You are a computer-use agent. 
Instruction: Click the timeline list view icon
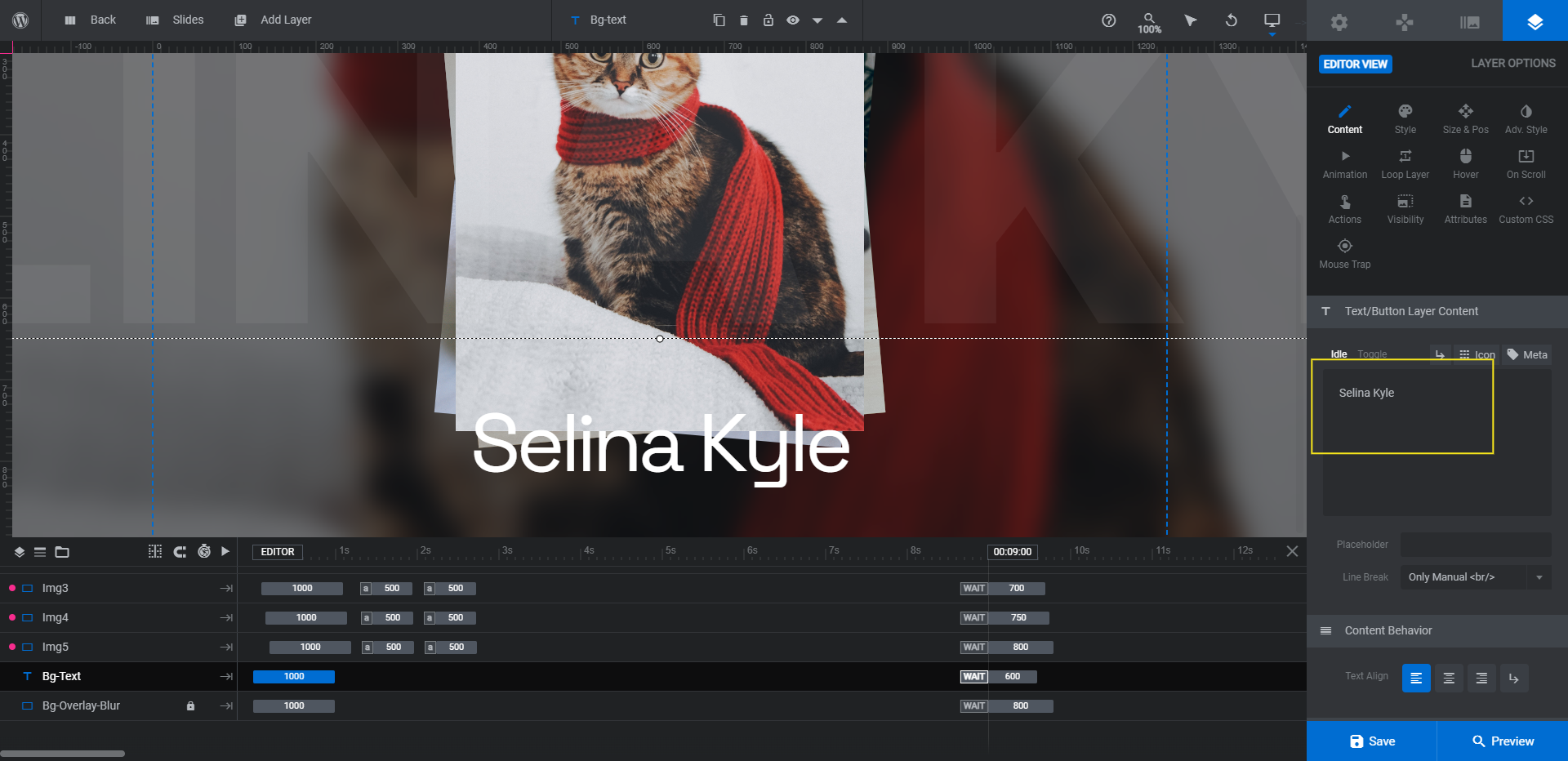click(40, 552)
